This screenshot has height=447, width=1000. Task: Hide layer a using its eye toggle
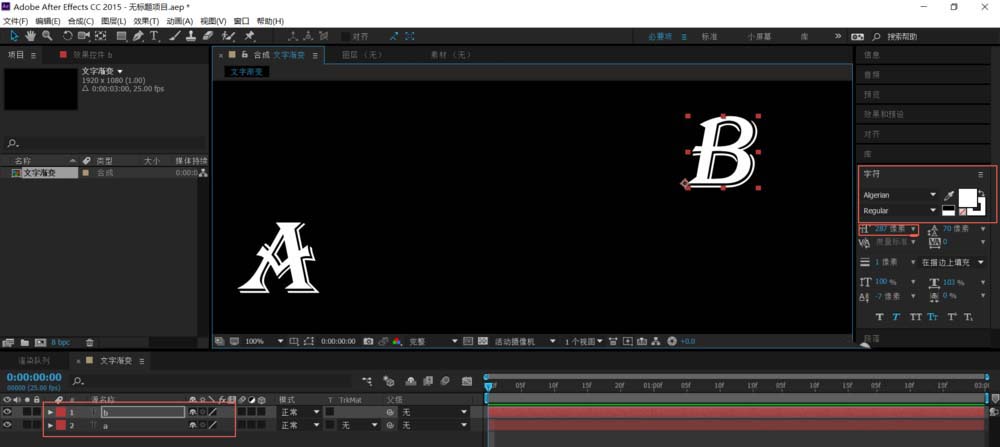(x=7, y=425)
